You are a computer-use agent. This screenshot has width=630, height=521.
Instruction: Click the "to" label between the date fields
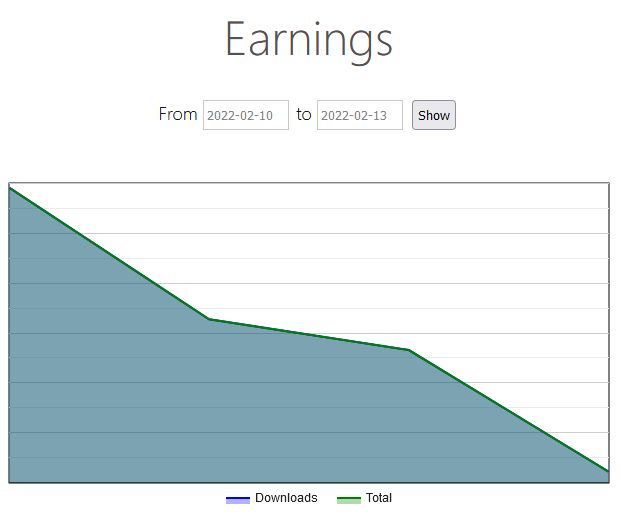point(304,114)
